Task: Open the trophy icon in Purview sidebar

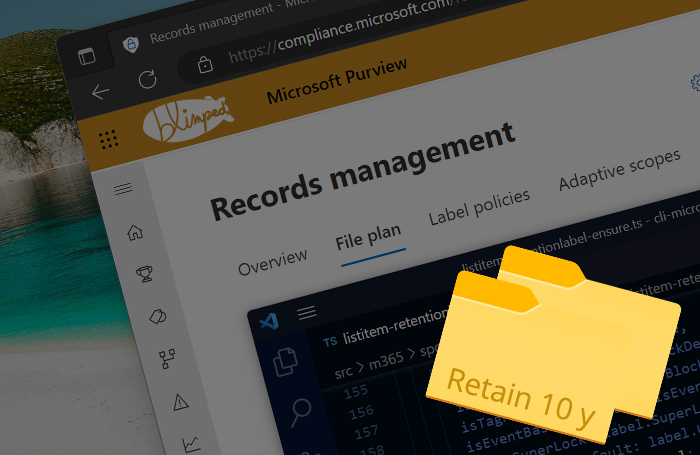Action: (x=145, y=274)
